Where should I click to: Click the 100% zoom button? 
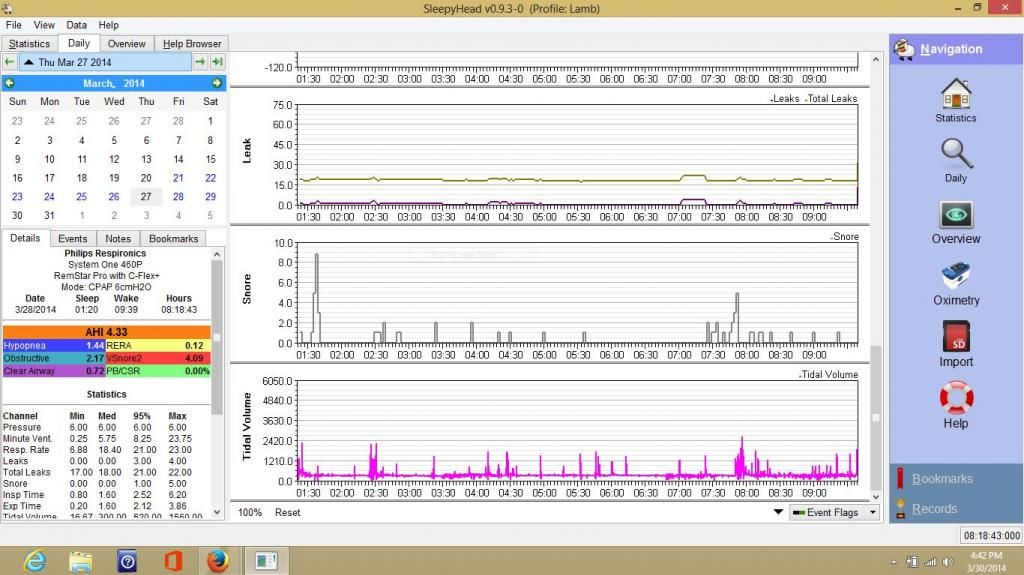pos(249,512)
